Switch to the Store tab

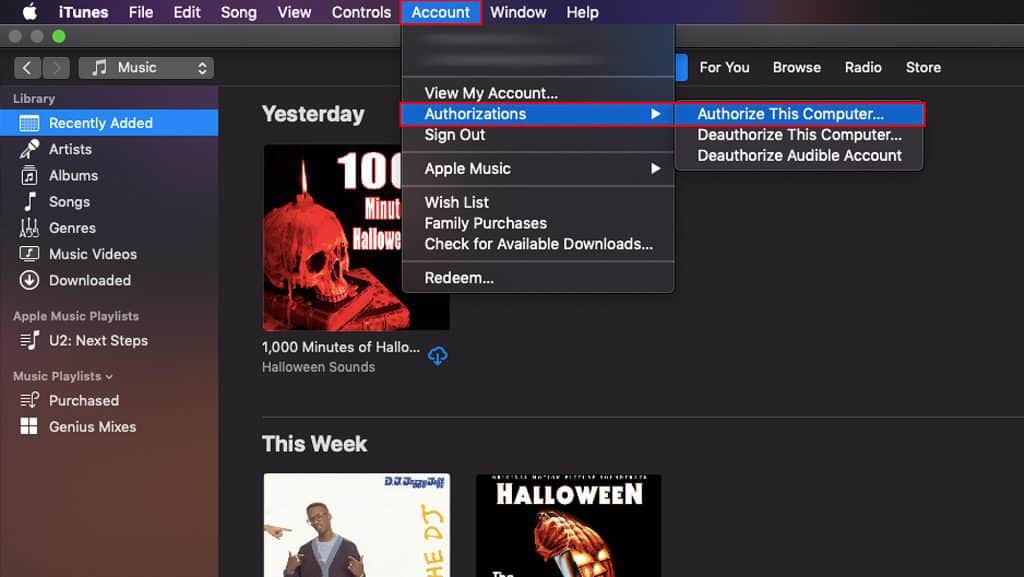(923, 67)
